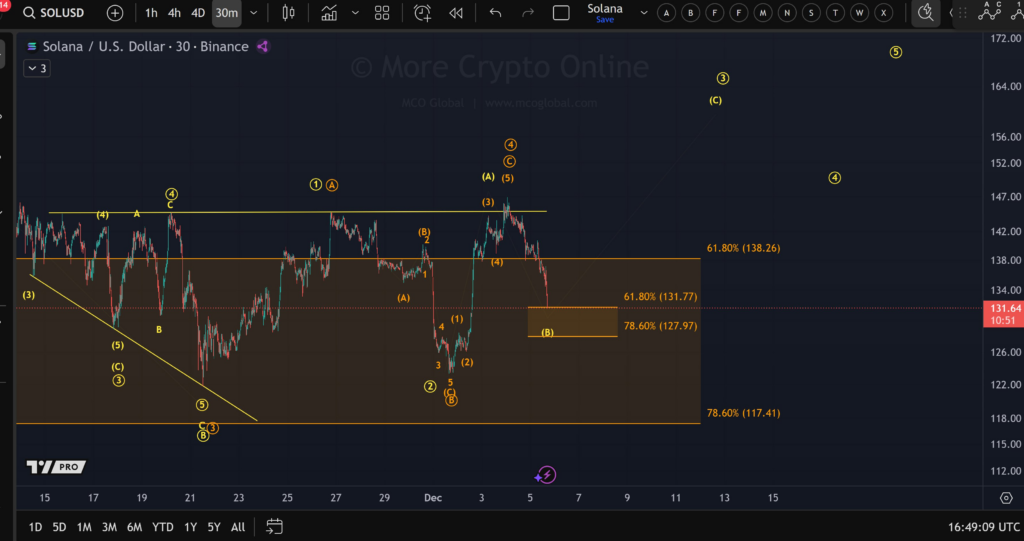This screenshot has height=541, width=1024.
Task: Expand the layout management dropdown arrow
Action: [x=644, y=13]
